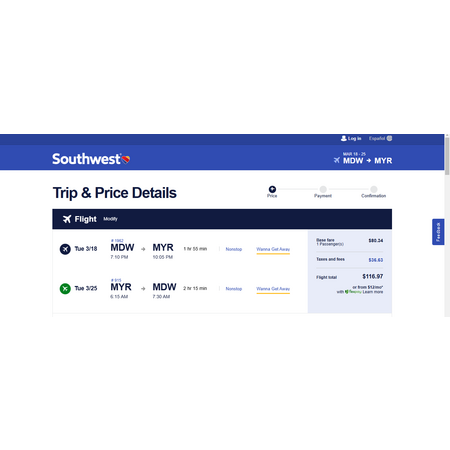The width and height of the screenshot is (450, 450).
Task: Open the Modify link in Flight header
Action: (x=110, y=219)
